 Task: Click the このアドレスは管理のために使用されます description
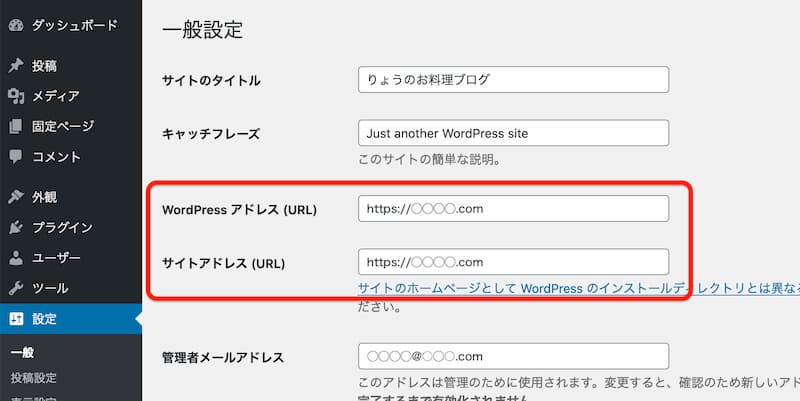point(579,383)
